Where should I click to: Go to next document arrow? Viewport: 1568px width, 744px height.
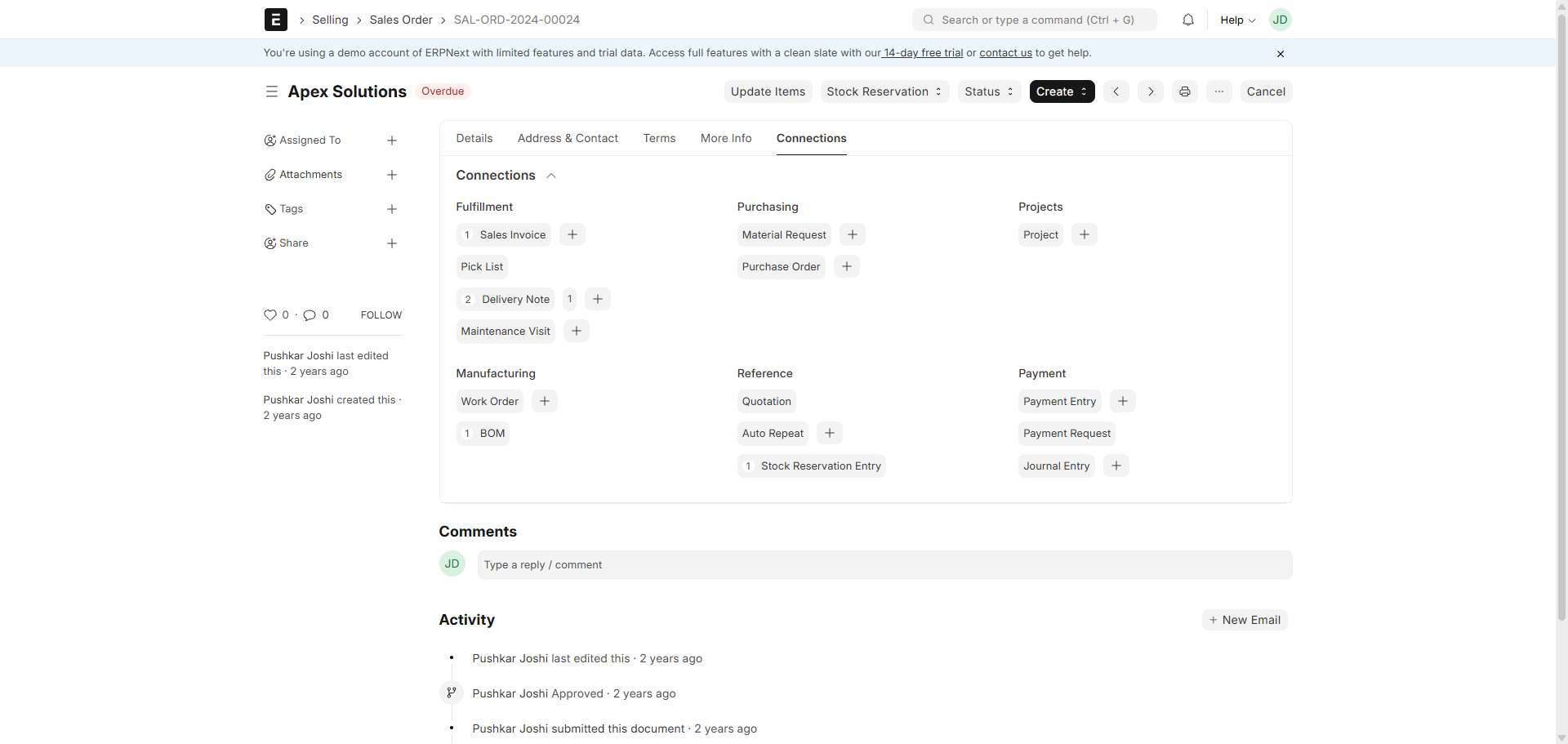click(x=1151, y=91)
